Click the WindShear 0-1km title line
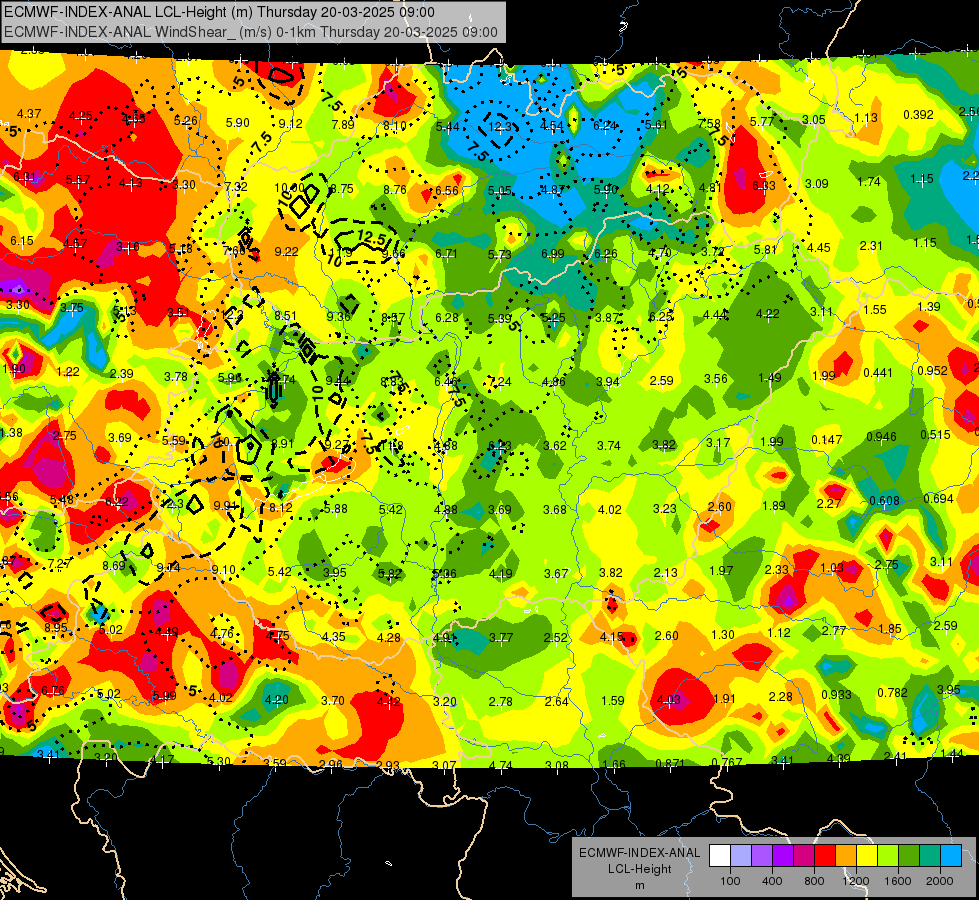The width and height of the screenshot is (979, 900). [x=251, y=32]
